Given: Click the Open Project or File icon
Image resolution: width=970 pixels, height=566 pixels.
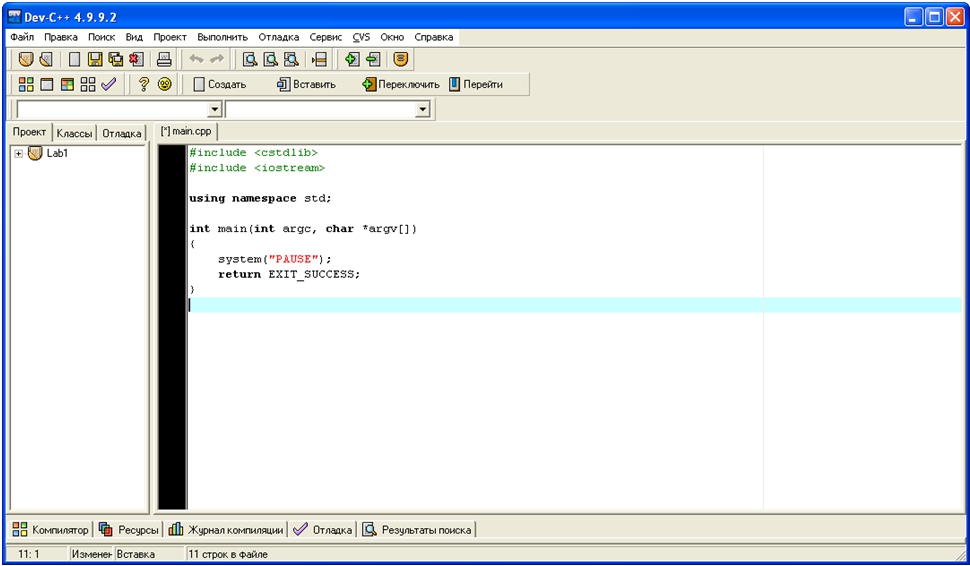Looking at the screenshot, I should pos(46,59).
